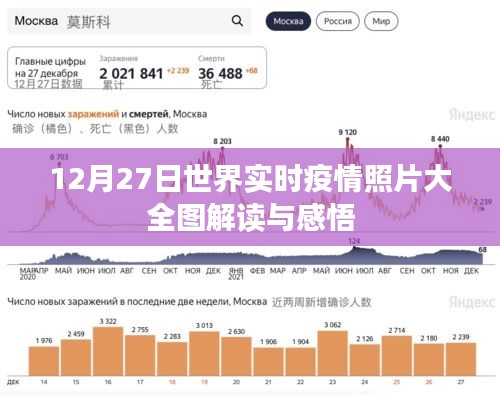The height and width of the screenshot is (395, 500).
Task: Click the bold смертей legend word
Action: 149,114
